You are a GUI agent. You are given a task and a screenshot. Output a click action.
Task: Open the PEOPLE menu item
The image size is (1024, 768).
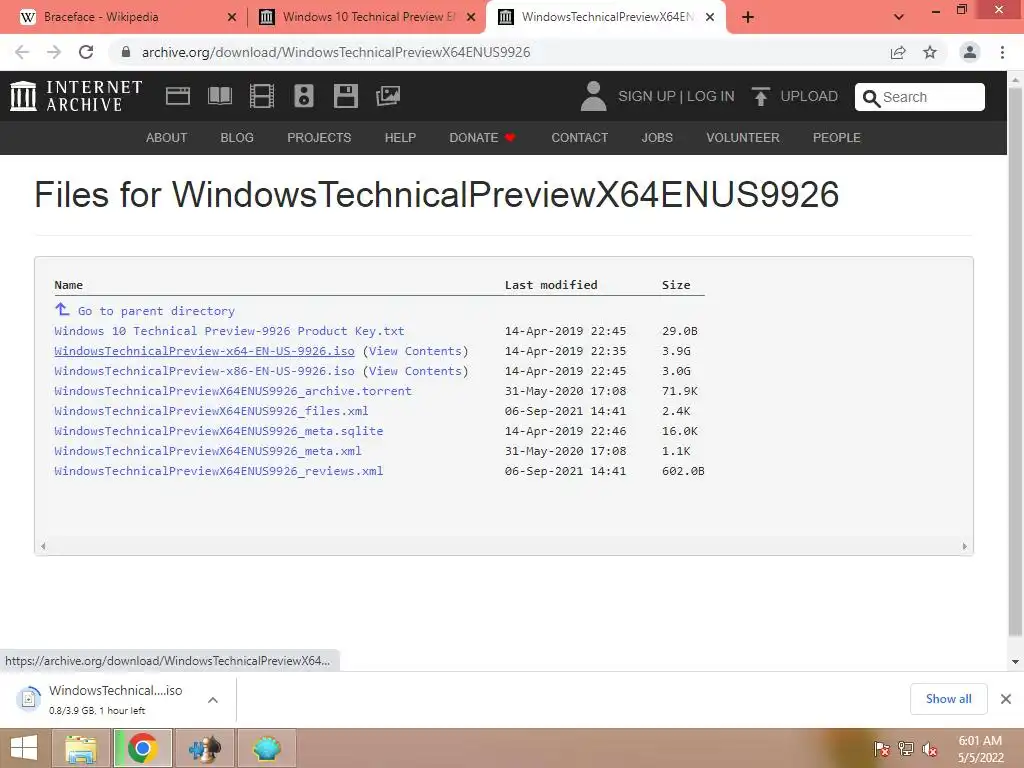tap(837, 138)
